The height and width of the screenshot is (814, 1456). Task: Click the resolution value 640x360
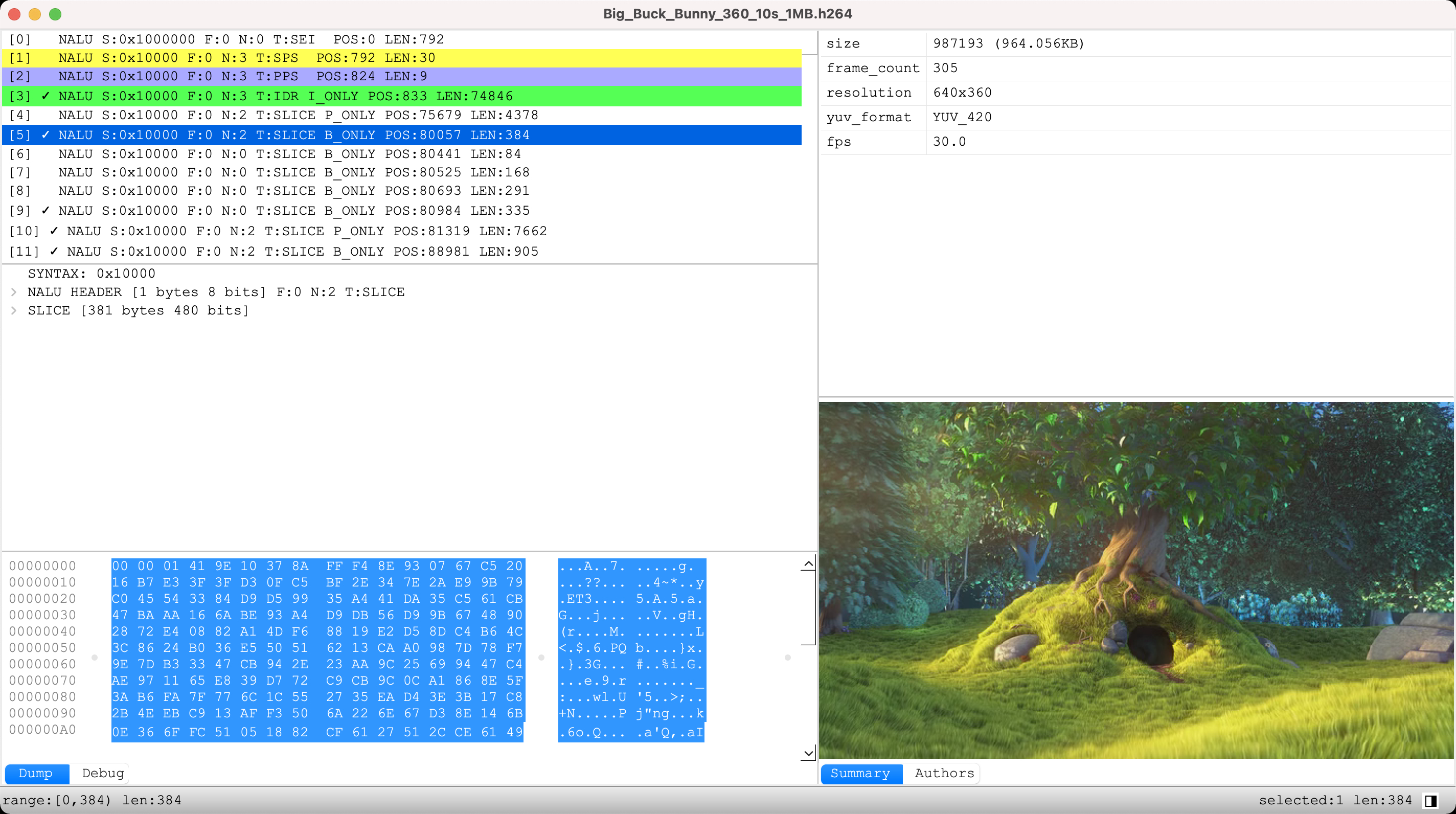pyautogui.click(x=962, y=93)
